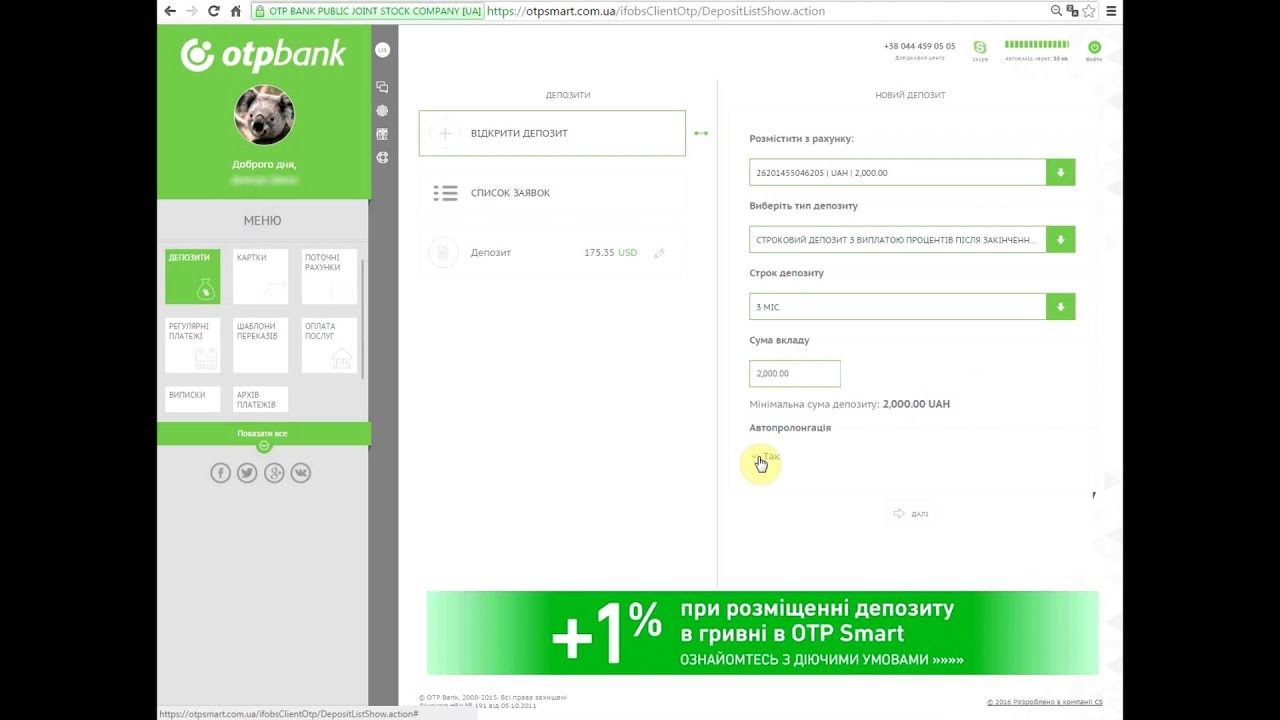Click the ДАЛІ next button

(x=911, y=513)
